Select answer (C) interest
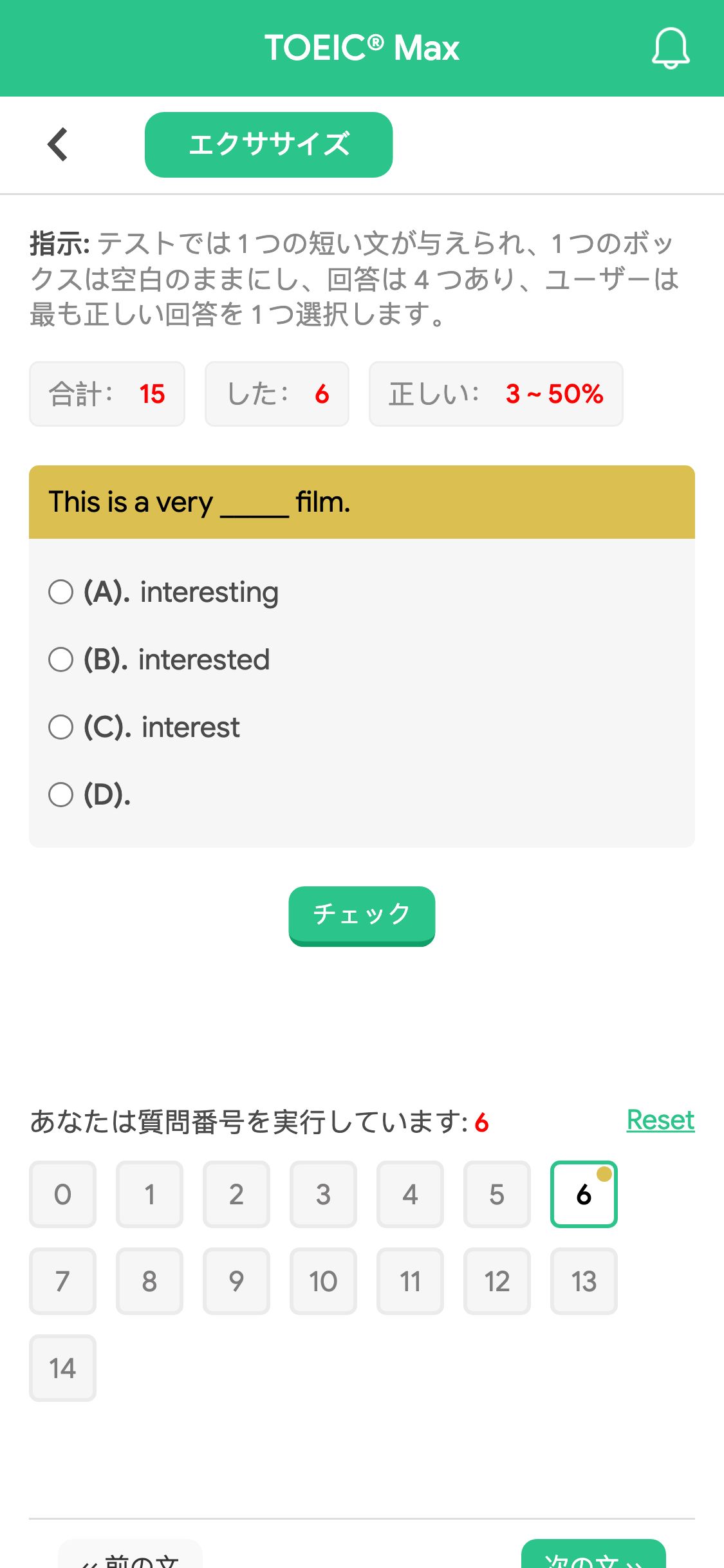Viewport: 724px width, 1568px height. click(144, 727)
